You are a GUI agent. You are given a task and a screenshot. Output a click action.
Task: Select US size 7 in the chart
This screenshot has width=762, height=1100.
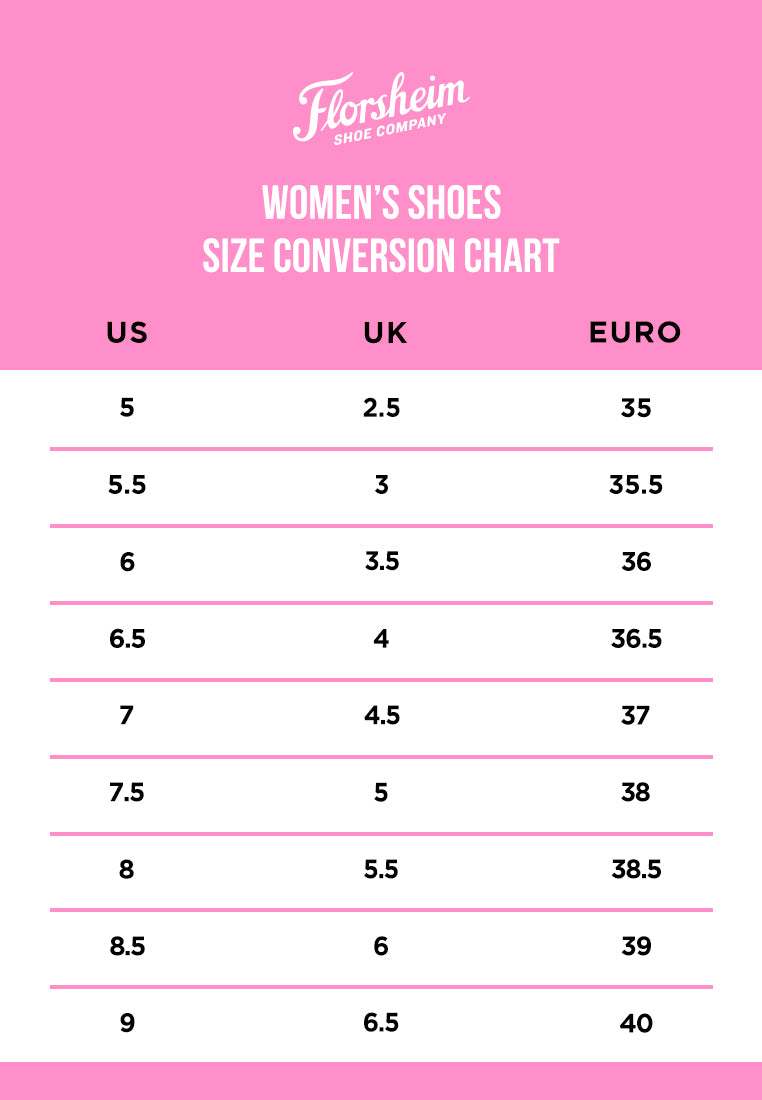tap(127, 716)
